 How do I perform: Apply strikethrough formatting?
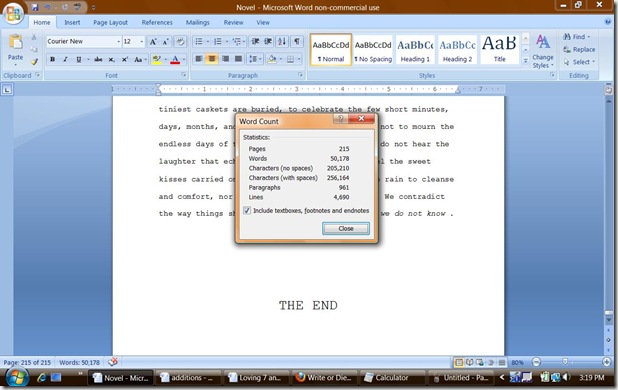click(x=98, y=59)
